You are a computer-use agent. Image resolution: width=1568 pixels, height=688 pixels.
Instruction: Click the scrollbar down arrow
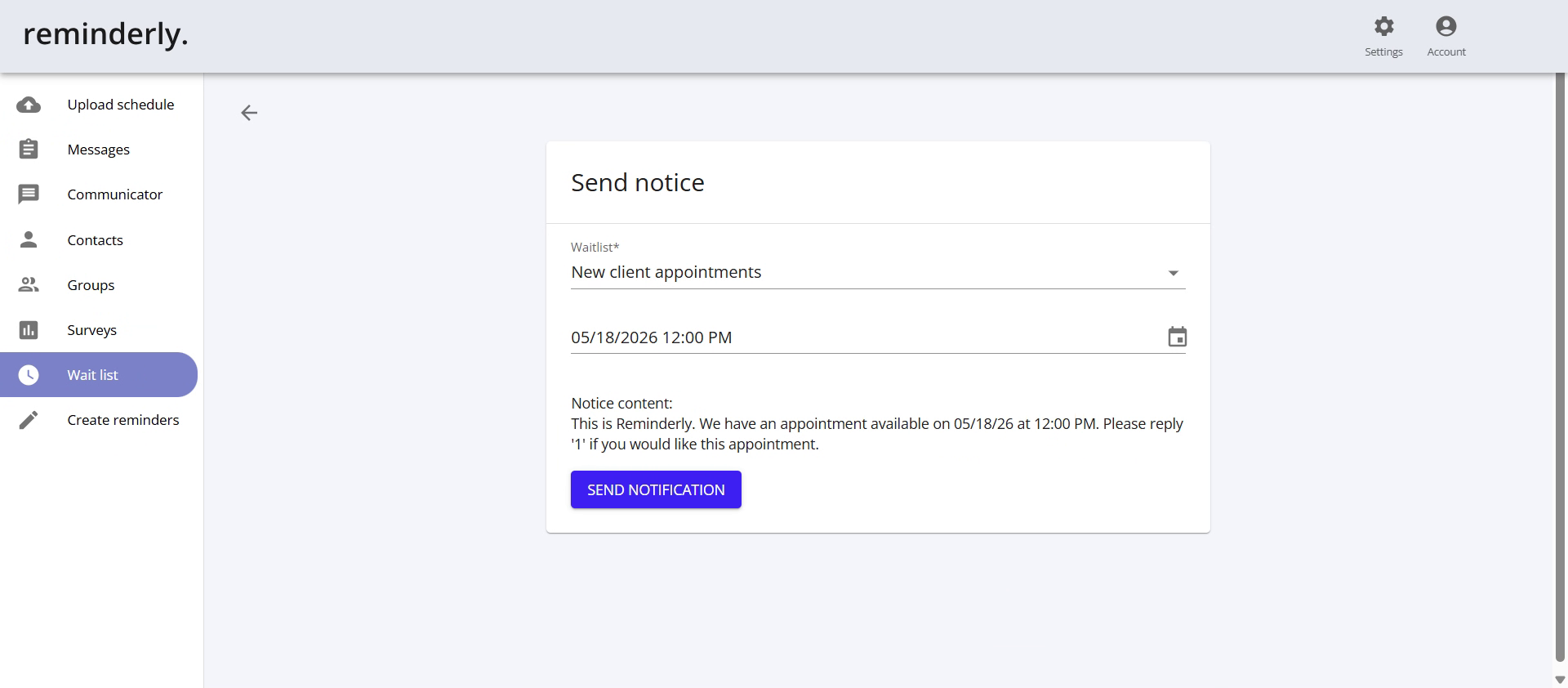pyautogui.click(x=1561, y=680)
